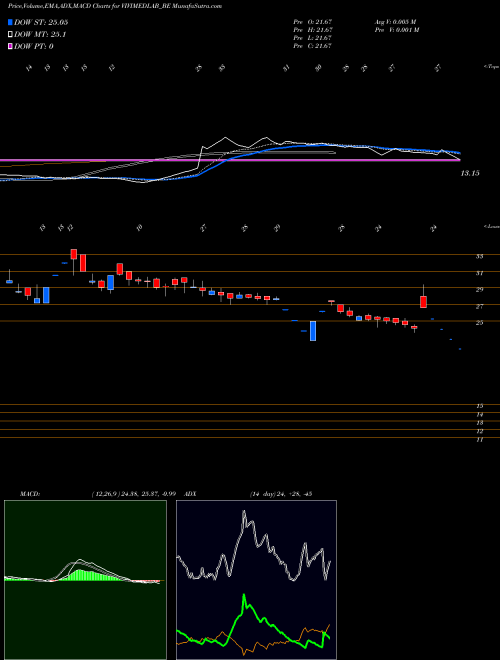The image size is (500, 660).
Task: Click the ADX (14 day) parameter values
Action: [x=280, y=494]
